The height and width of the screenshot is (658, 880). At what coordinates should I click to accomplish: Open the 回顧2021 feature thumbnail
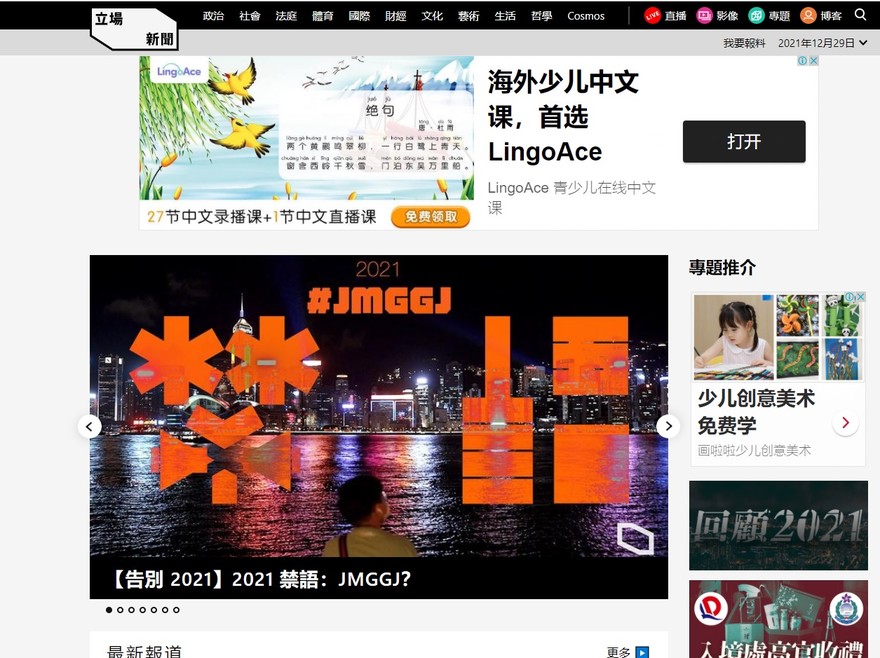tap(777, 525)
